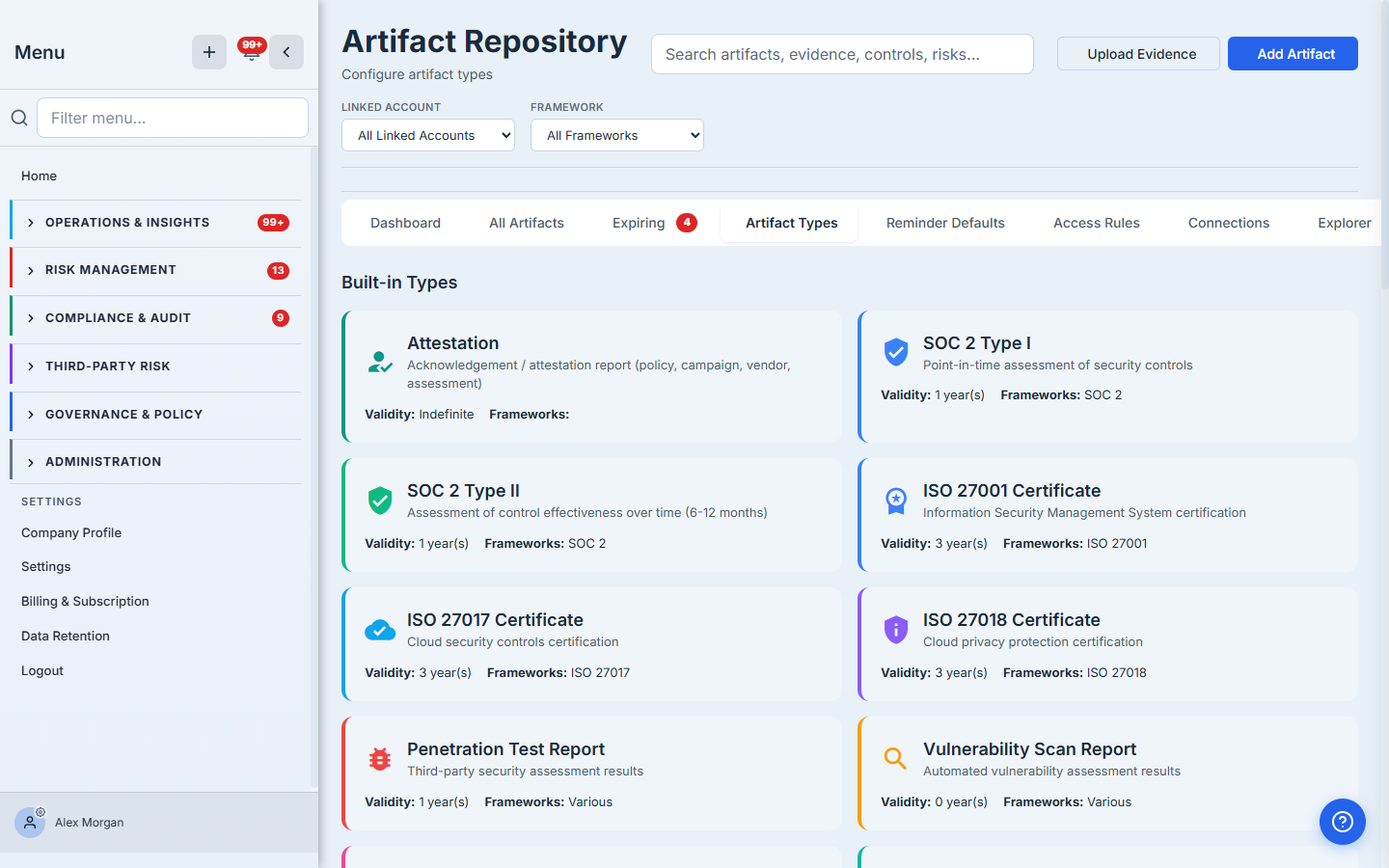Click the Attestation user-check icon

pyautogui.click(x=380, y=362)
